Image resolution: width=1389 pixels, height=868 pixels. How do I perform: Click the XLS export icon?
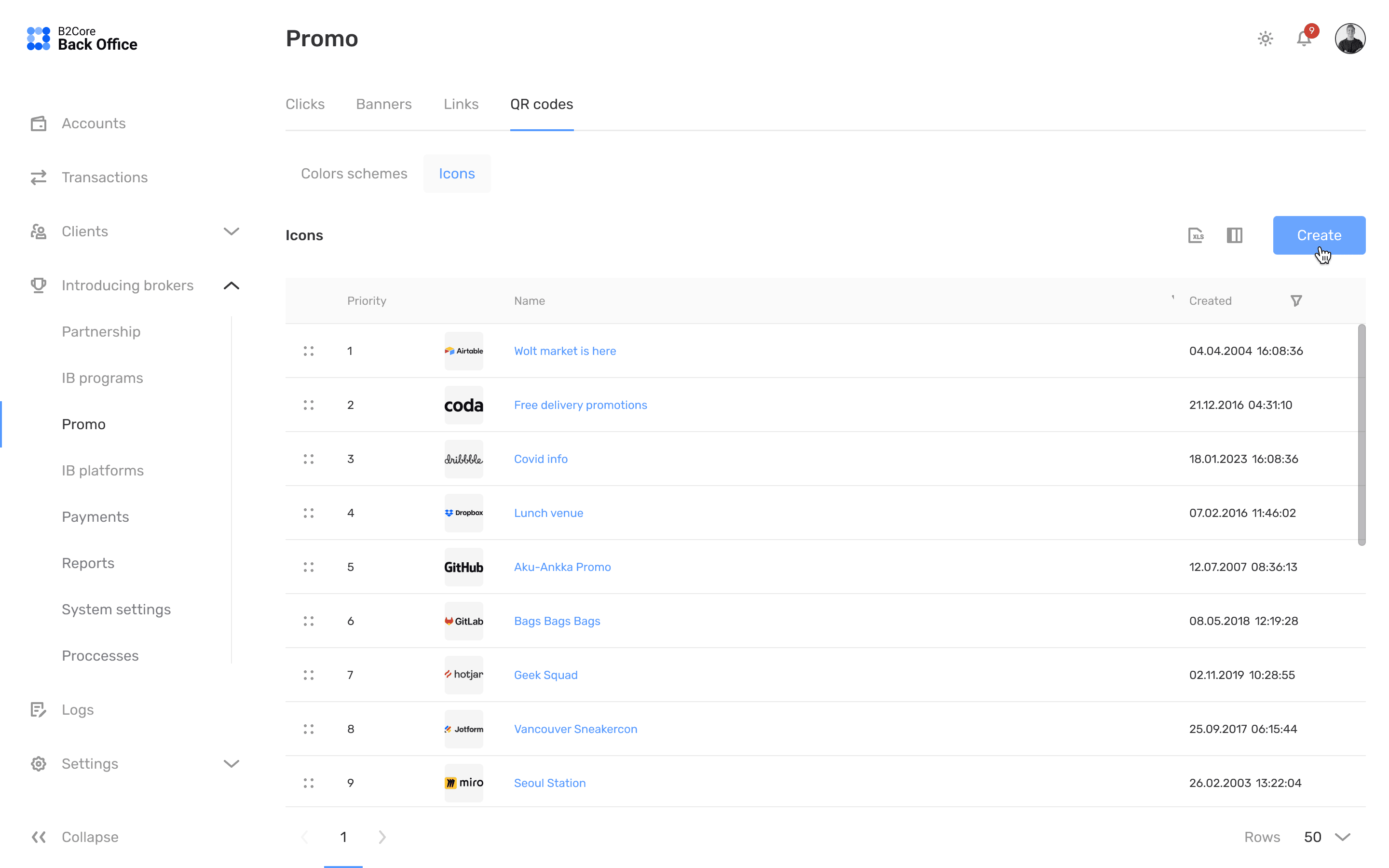pyautogui.click(x=1196, y=235)
